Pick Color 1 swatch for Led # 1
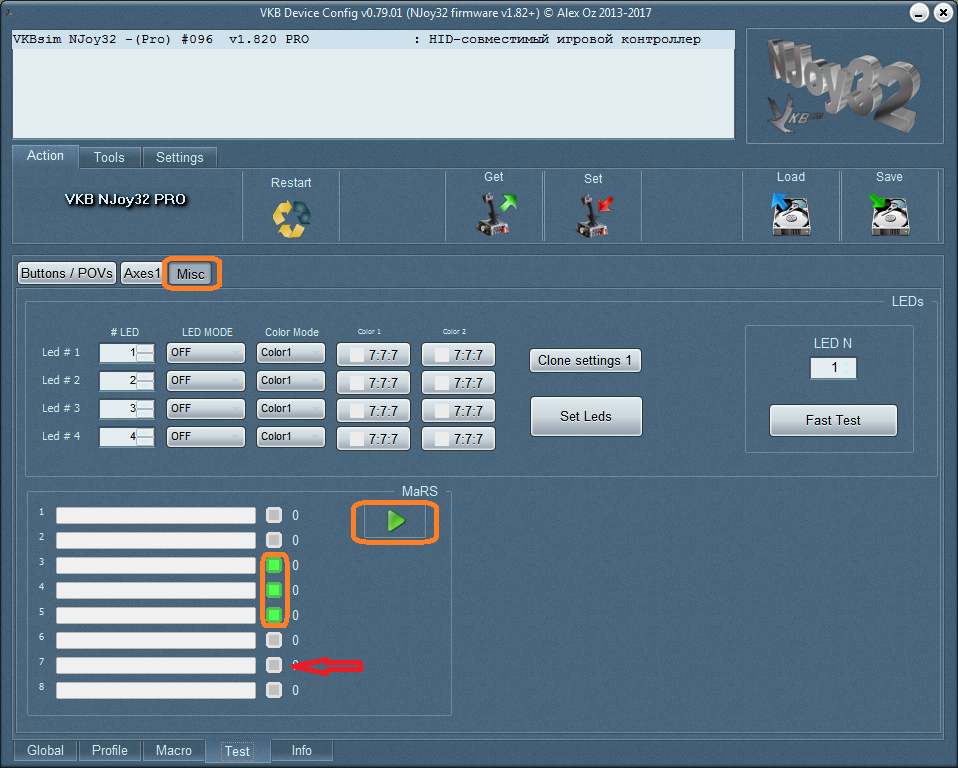Viewport: 958px width, 768px height. [373, 355]
